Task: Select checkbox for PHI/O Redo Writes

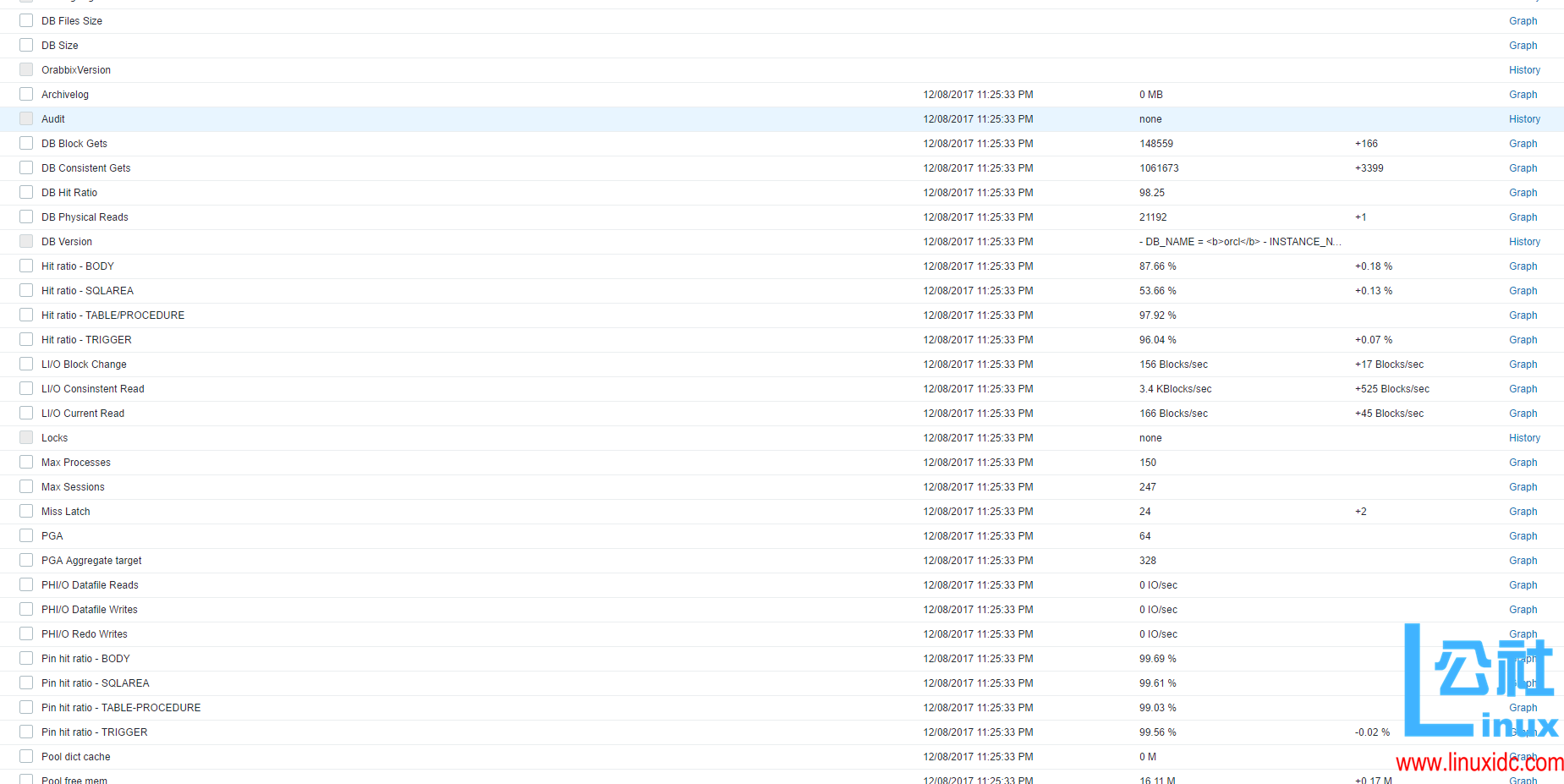Action: click(26, 633)
